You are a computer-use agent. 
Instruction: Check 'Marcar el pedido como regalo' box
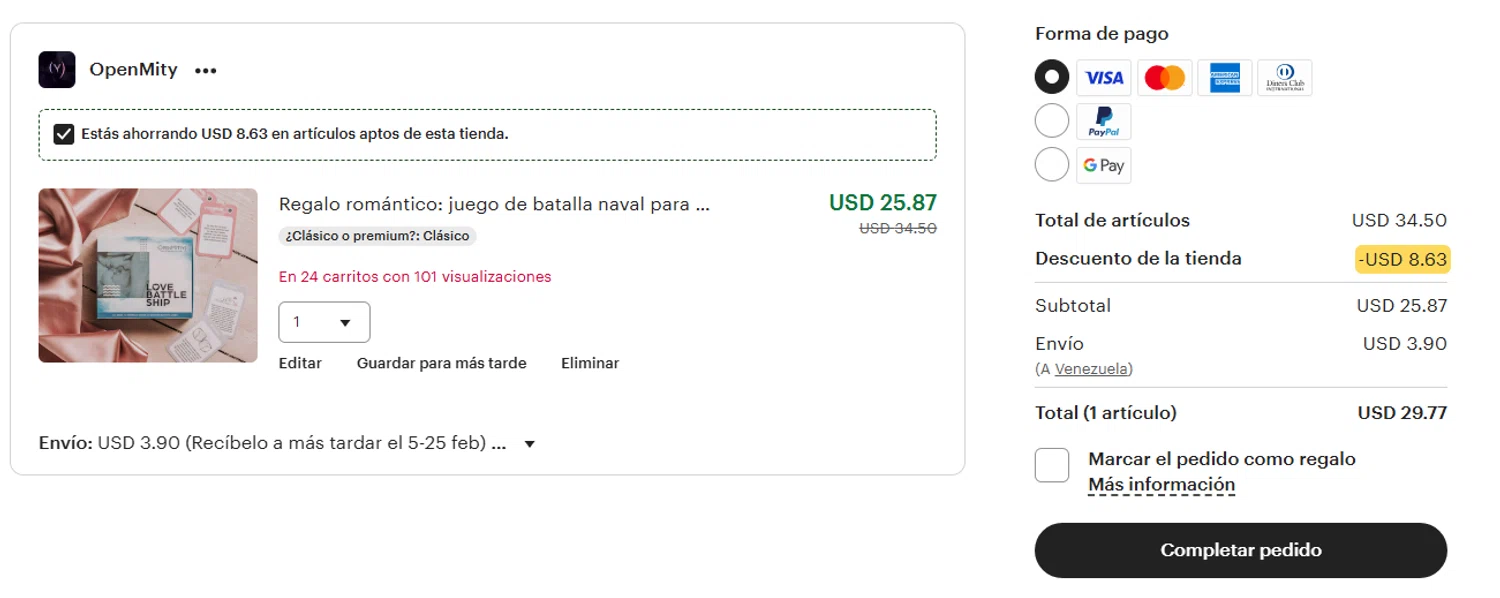(x=1052, y=465)
